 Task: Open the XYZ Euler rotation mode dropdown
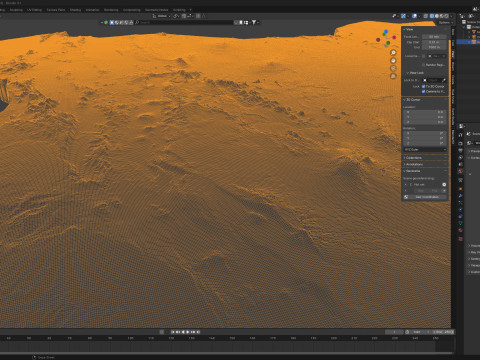tap(425, 150)
